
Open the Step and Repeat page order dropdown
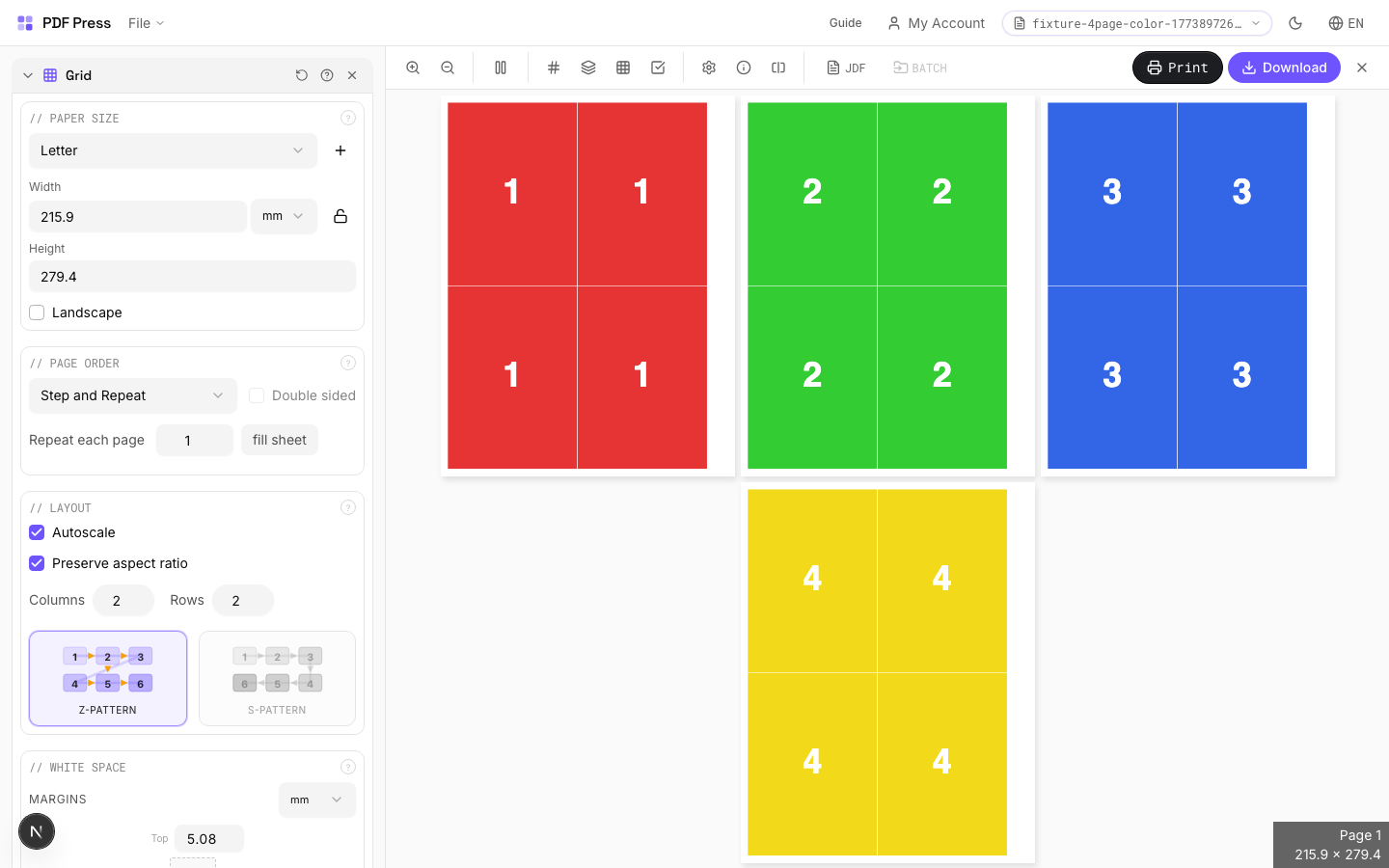coord(132,395)
